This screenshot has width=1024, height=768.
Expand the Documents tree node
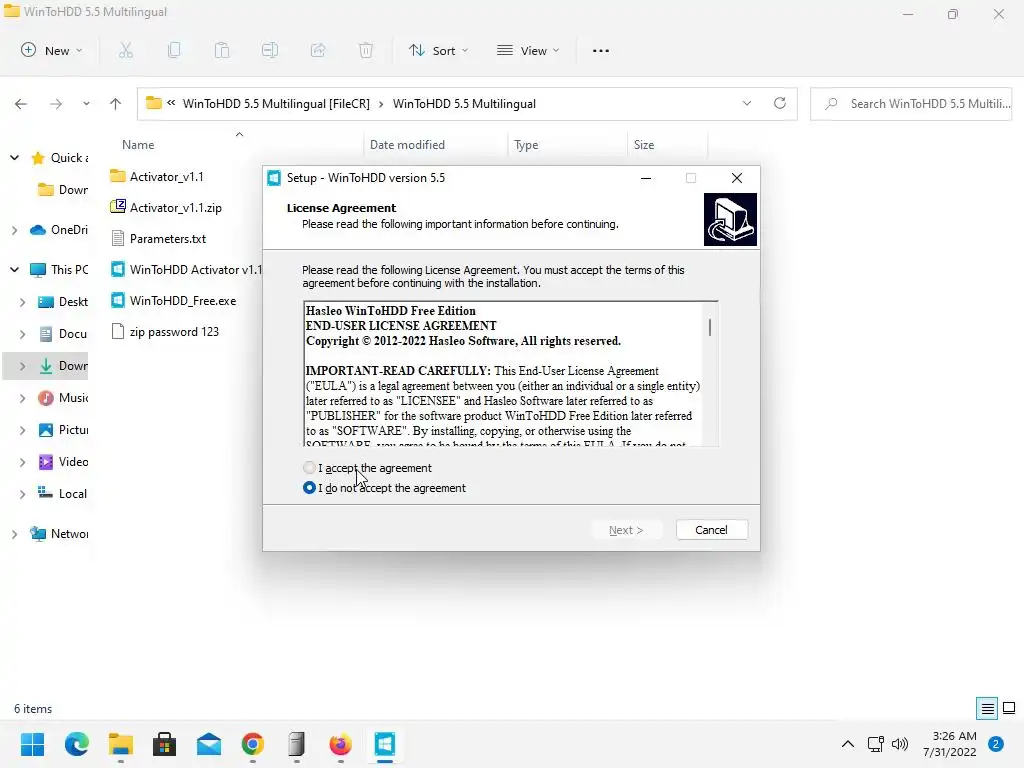[22, 334]
